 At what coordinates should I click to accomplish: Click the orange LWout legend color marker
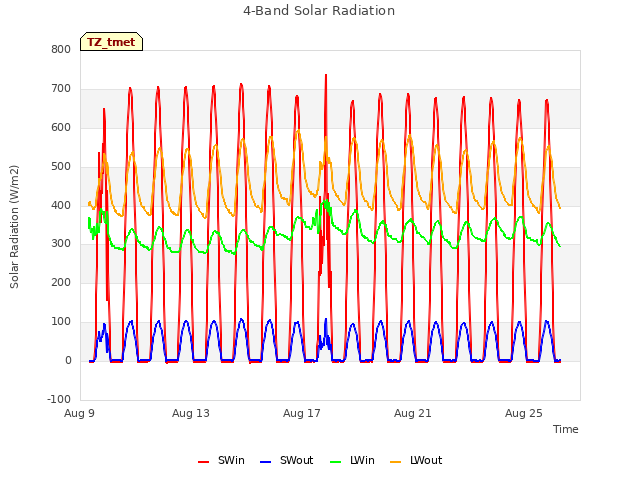click(x=396, y=462)
